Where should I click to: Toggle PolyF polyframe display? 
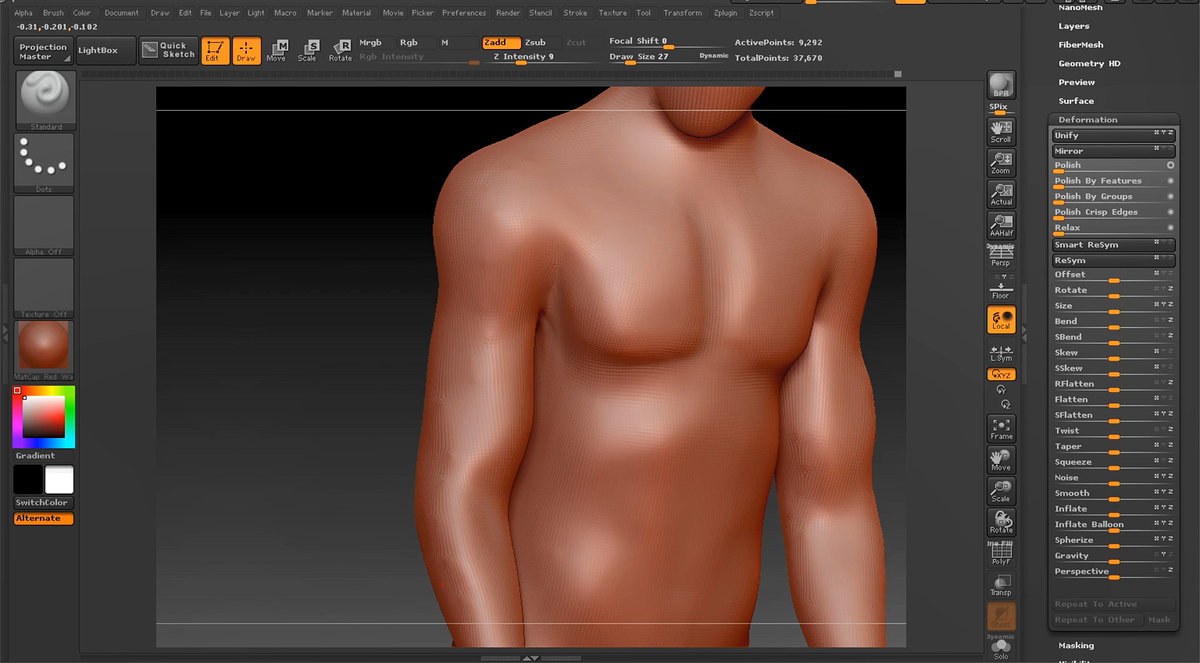[x=1001, y=553]
